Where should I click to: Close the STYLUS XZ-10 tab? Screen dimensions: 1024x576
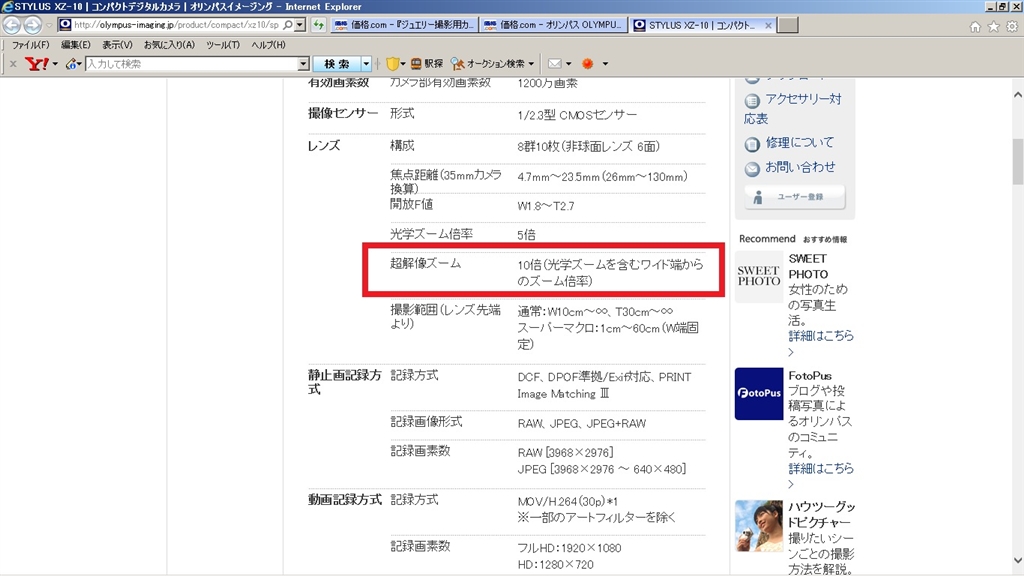pyautogui.click(x=768, y=25)
